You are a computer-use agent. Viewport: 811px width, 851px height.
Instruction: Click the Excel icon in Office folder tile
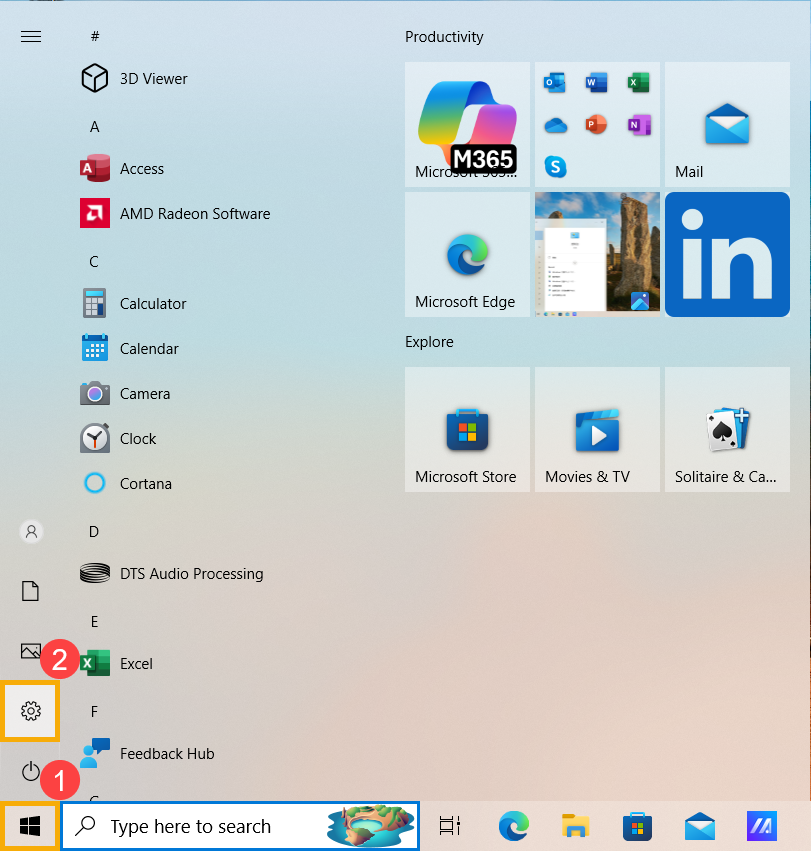tap(639, 83)
